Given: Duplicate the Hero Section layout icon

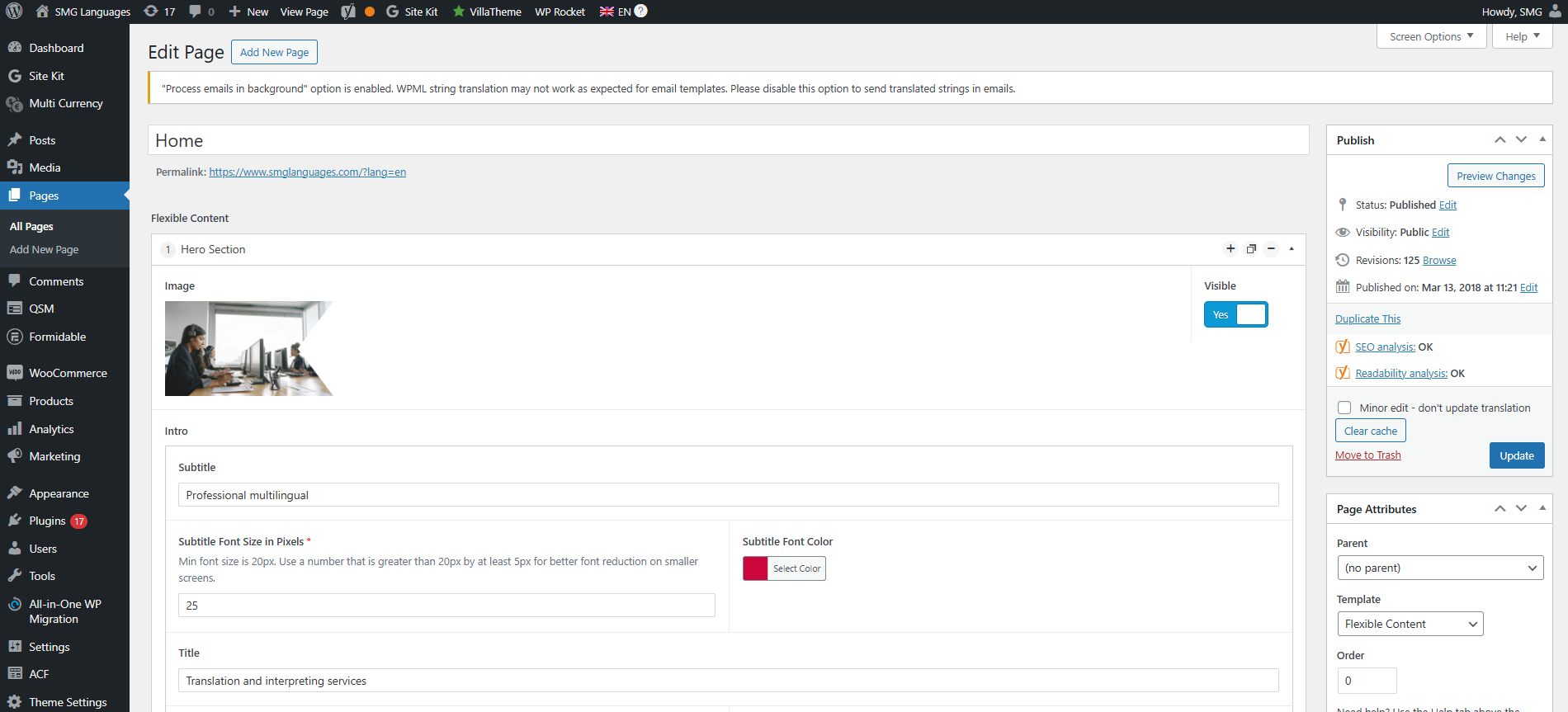Looking at the screenshot, I should tap(1251, 249).
